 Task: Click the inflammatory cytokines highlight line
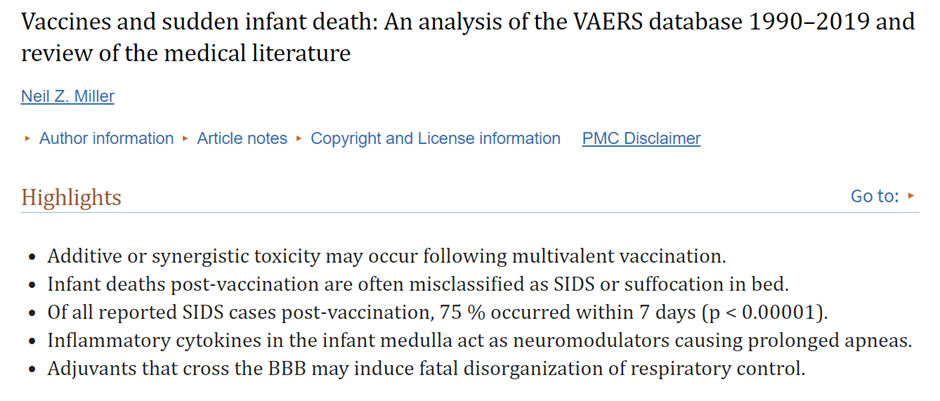480,340
